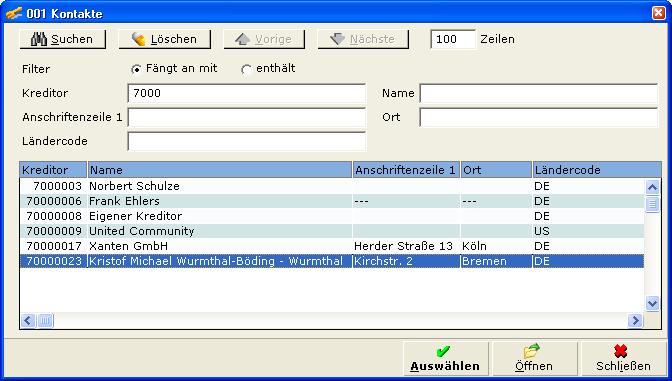Click the red X Schließen icon
Screen dimensions: 672x381
(621, 351)
